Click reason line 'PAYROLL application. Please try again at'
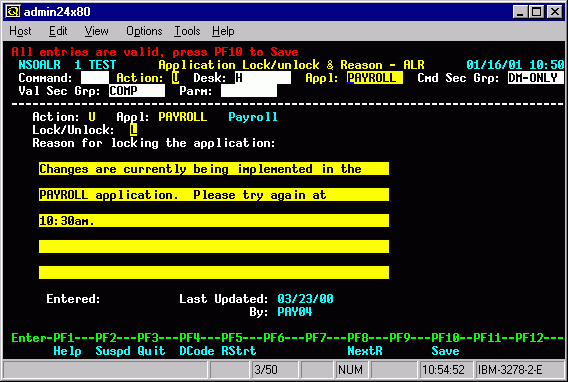 [214, 195]
